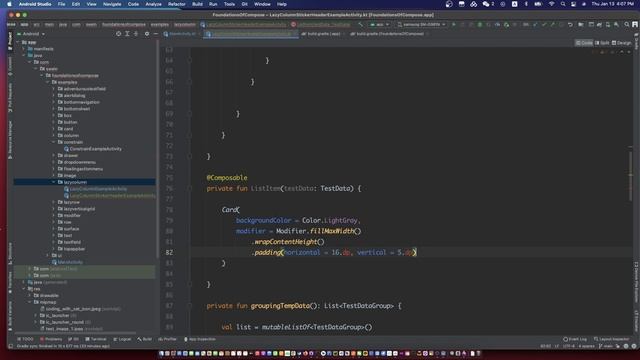The width and height of the screenshot is (640, 360).
Task: Click the editor vertical scrollbar
Action: (x=630, y=176)
